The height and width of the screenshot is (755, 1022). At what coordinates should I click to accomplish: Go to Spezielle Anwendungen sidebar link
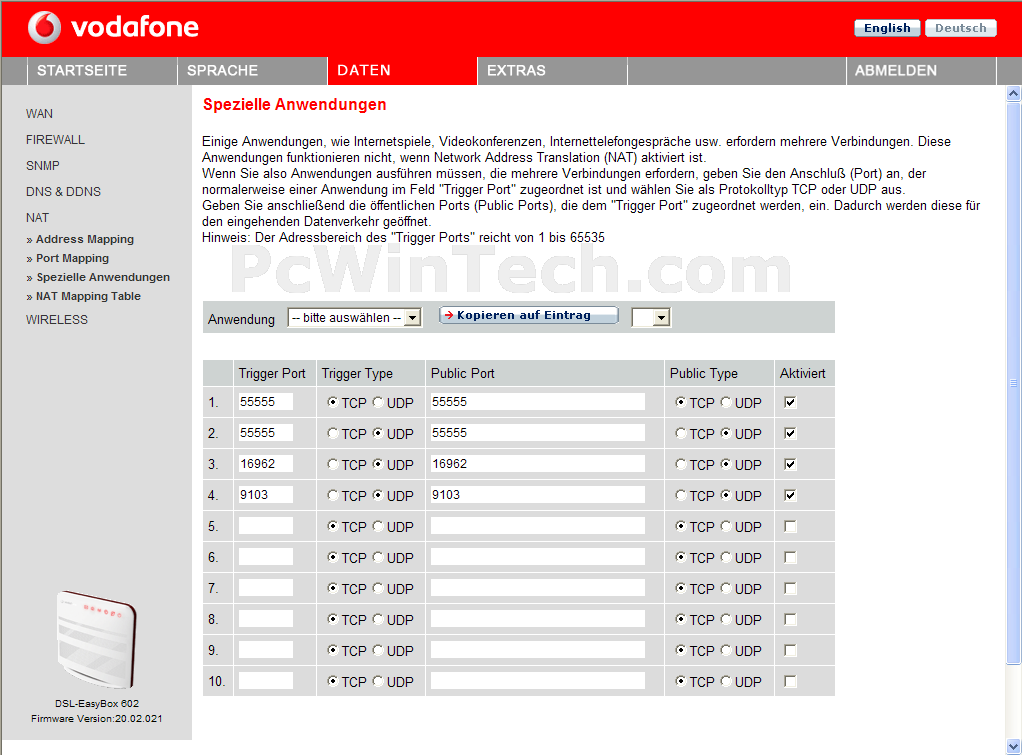pos(103,277)
